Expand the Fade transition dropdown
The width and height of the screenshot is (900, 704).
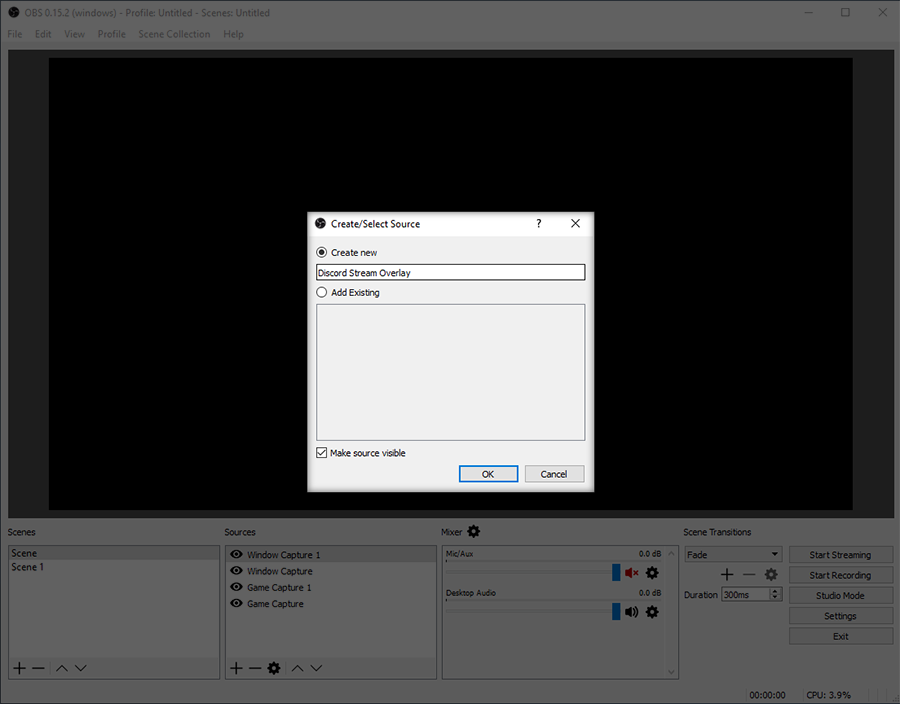(x=733, y=554)
